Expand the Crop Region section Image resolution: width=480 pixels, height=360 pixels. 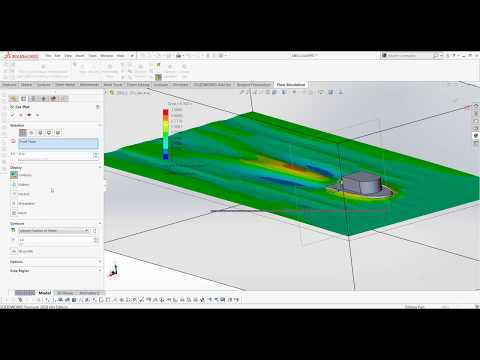click(x=100, y=271)
